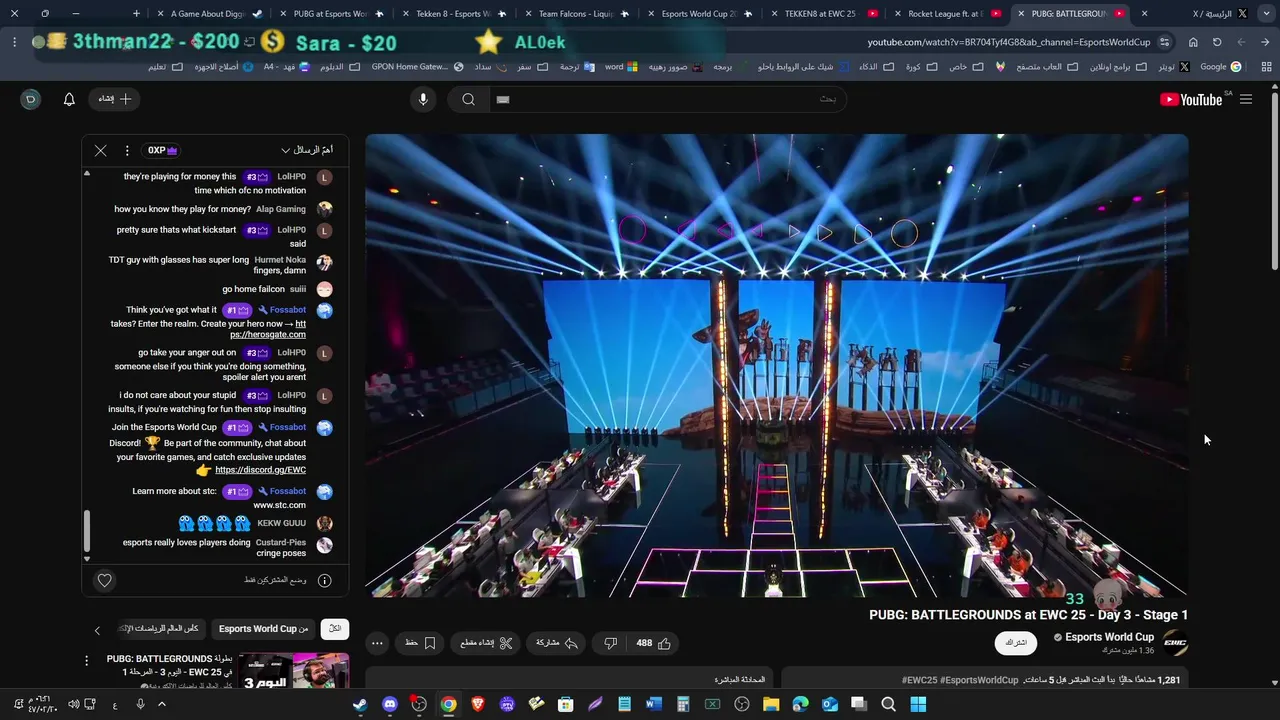This screenshot has height=720, width=1280.
Task: Open options for the recommended PUBG video
Action: pyautogui.click(x=86, y=661)
